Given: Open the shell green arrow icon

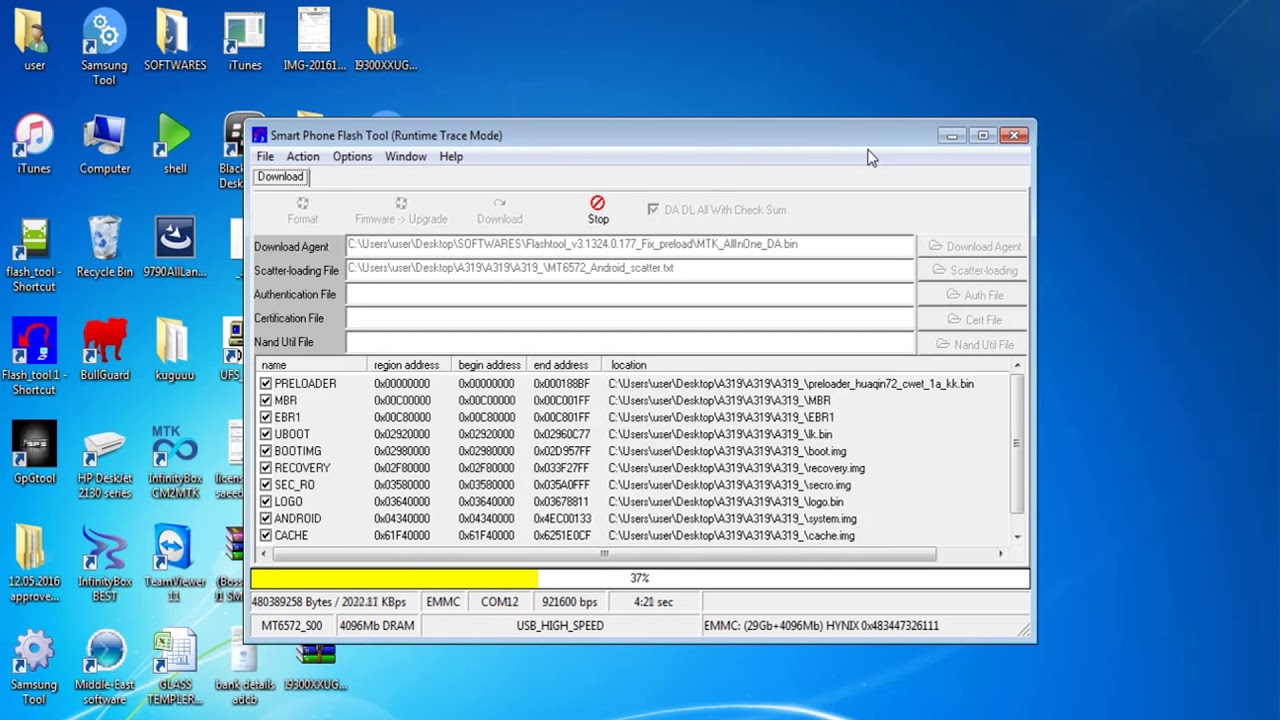Looking at the screenshot, I should (174, 136).
